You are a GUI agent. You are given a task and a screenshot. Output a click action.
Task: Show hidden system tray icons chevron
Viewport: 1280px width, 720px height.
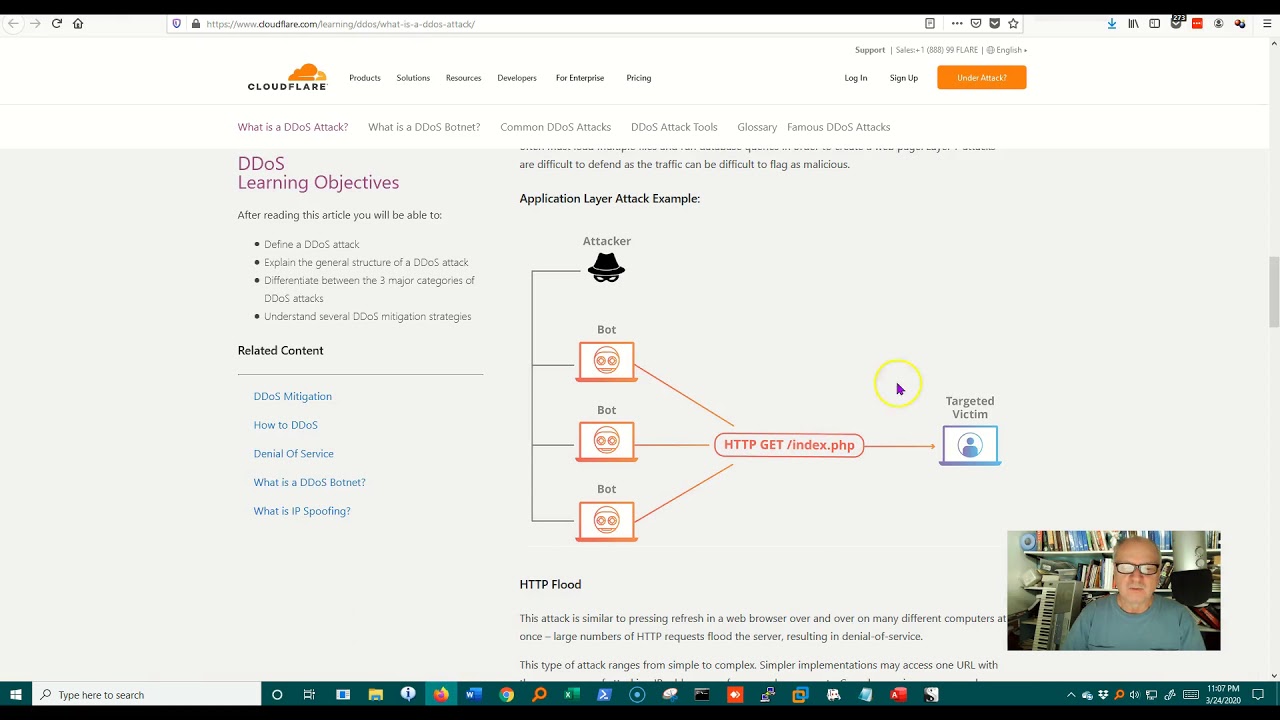tap(1071, 695)
